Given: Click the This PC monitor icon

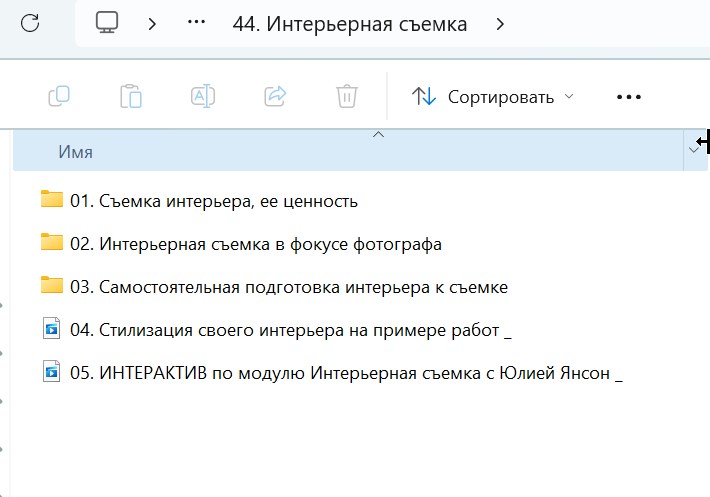Looking at the screenshot, I should click(107, 23).
